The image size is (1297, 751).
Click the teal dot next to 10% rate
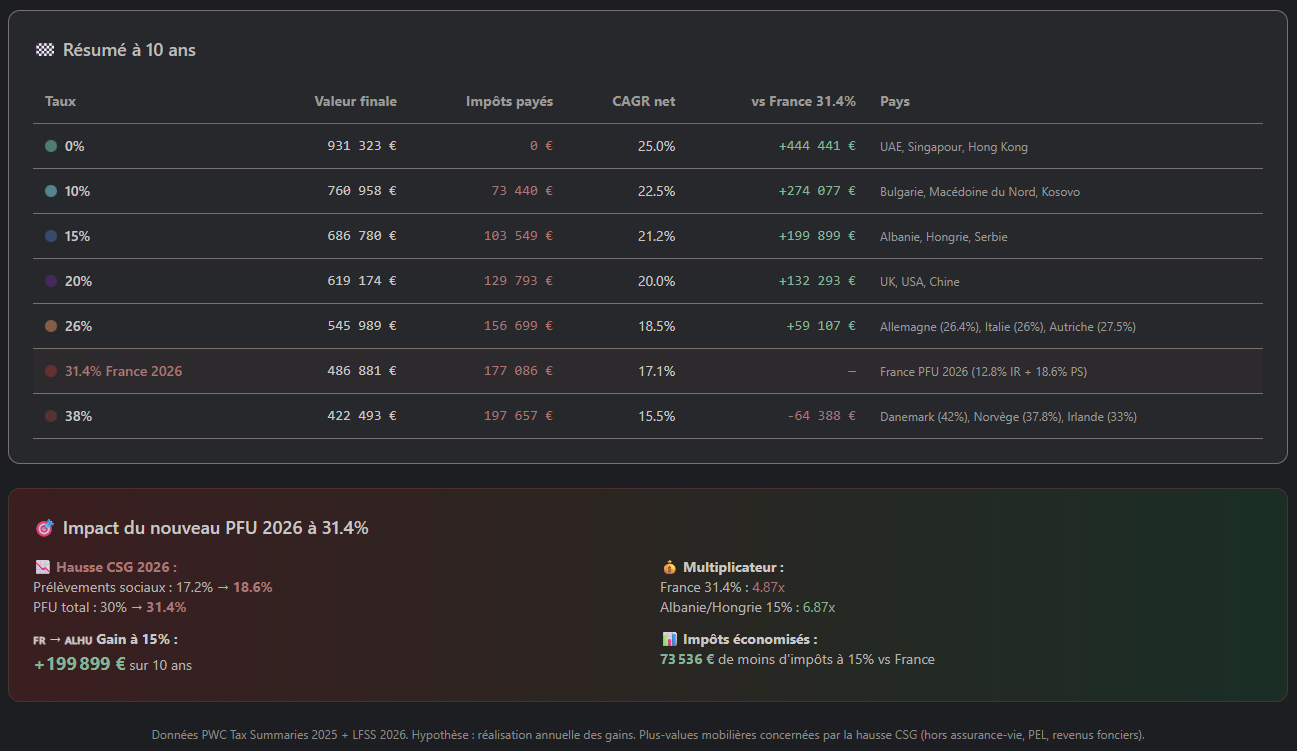(51, 191)
